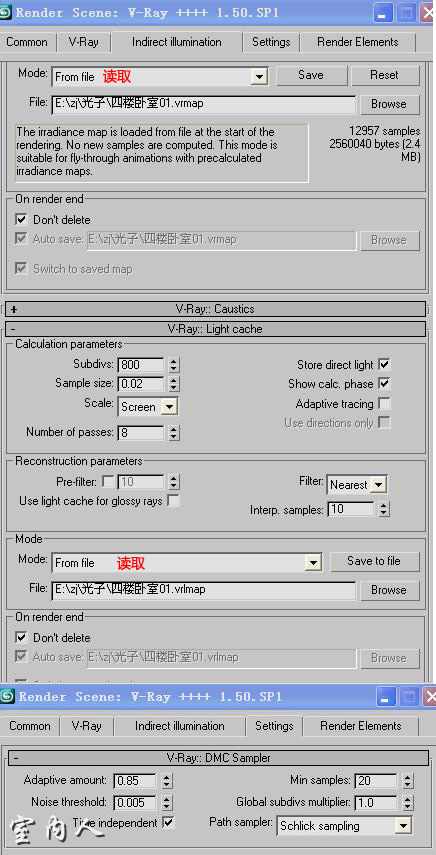Click the light cache File path field
This screenshot has width=436, height=855.
[203, 589]
